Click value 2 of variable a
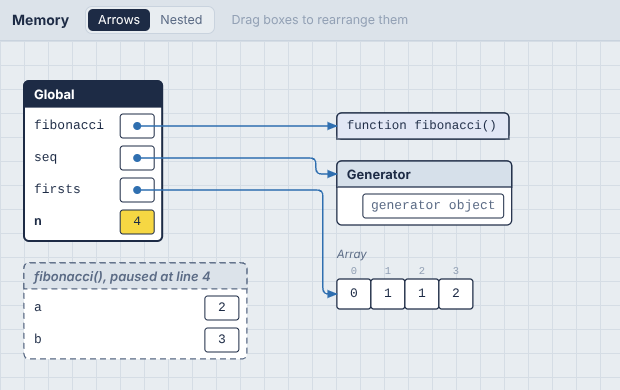The image size is (620, 390). coord(222,308)
